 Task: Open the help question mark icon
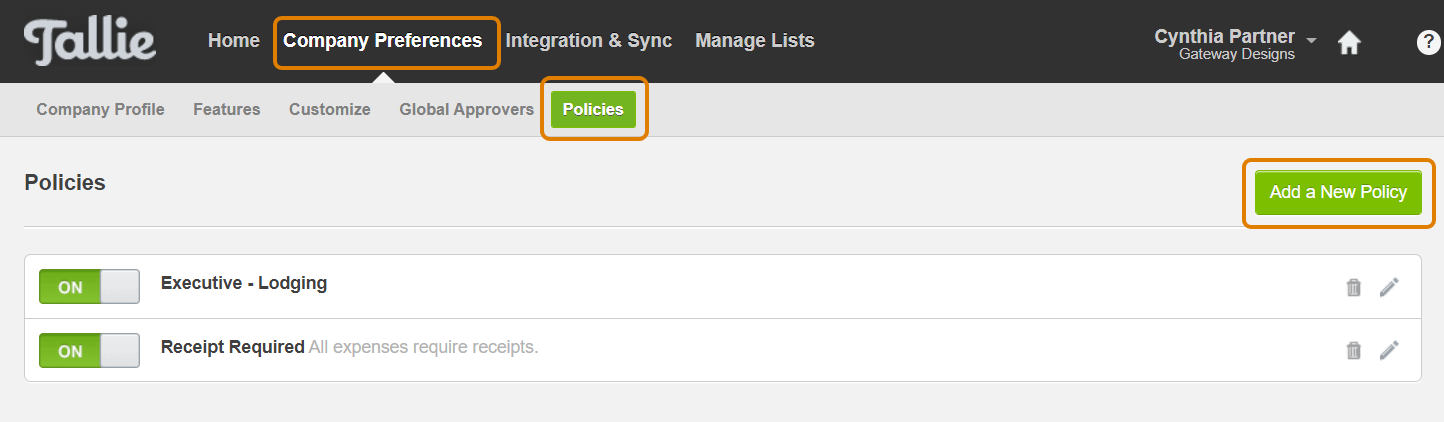[1429, 42]
